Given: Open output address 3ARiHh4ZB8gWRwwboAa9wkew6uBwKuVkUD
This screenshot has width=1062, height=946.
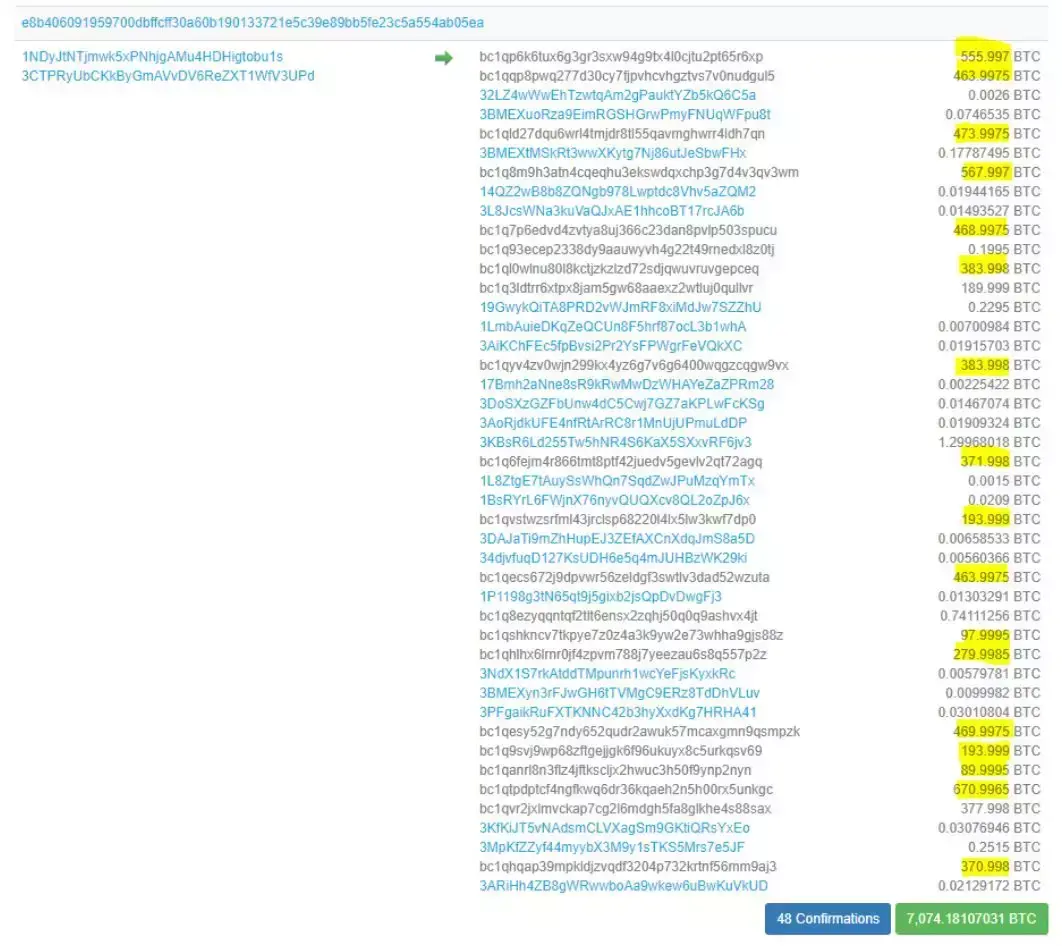Looking at the screenshot, I should [x=623, y=885].
